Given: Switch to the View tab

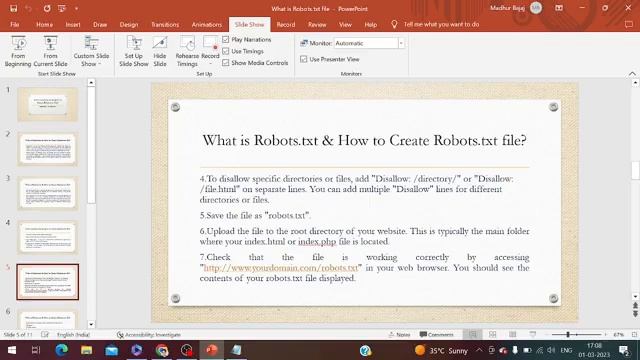Looking at the screenshot, I should pyautogui.click(x=345, y=24).
